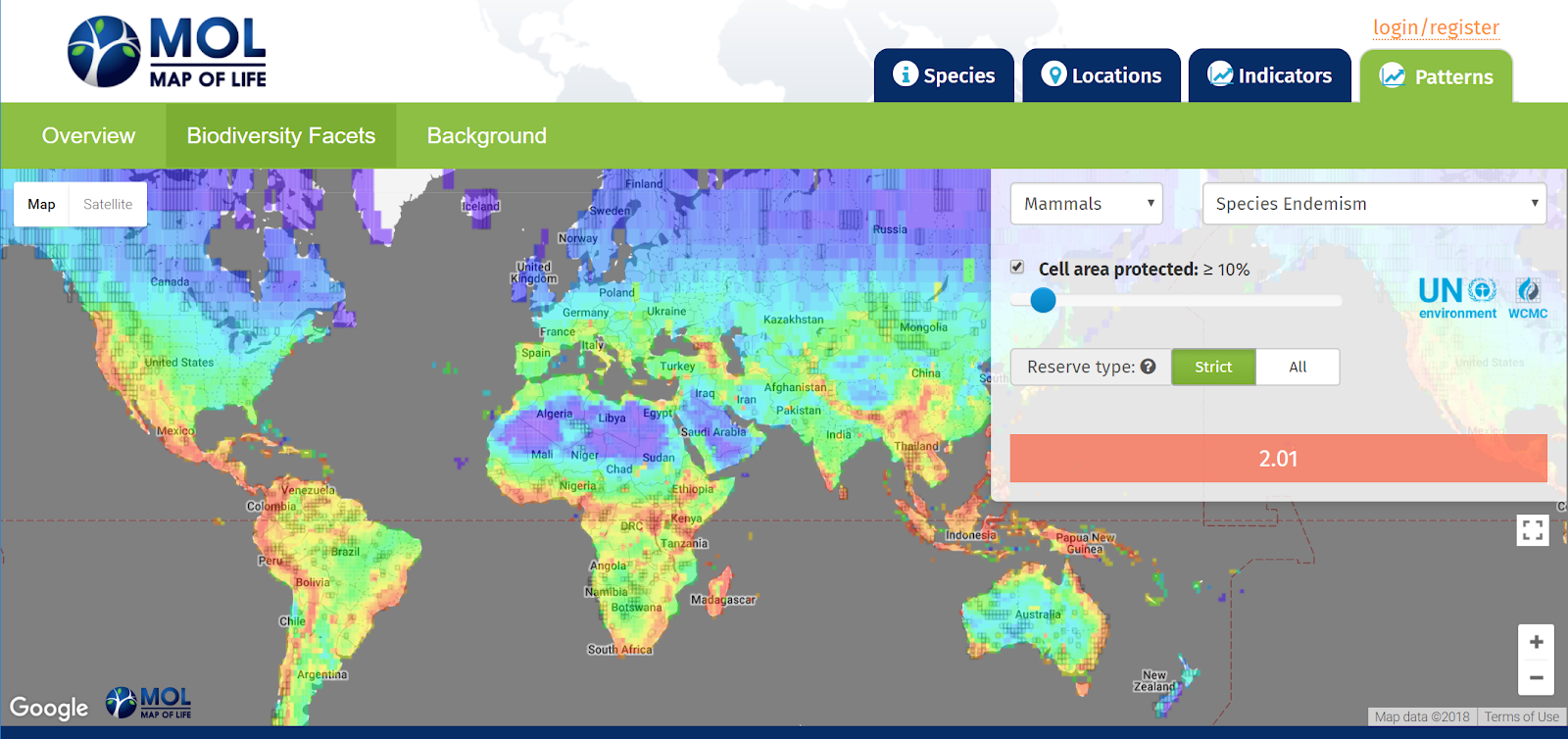Click the UN environment logo
Viewport: 1568px width, 739px height.
[1458, 298]
